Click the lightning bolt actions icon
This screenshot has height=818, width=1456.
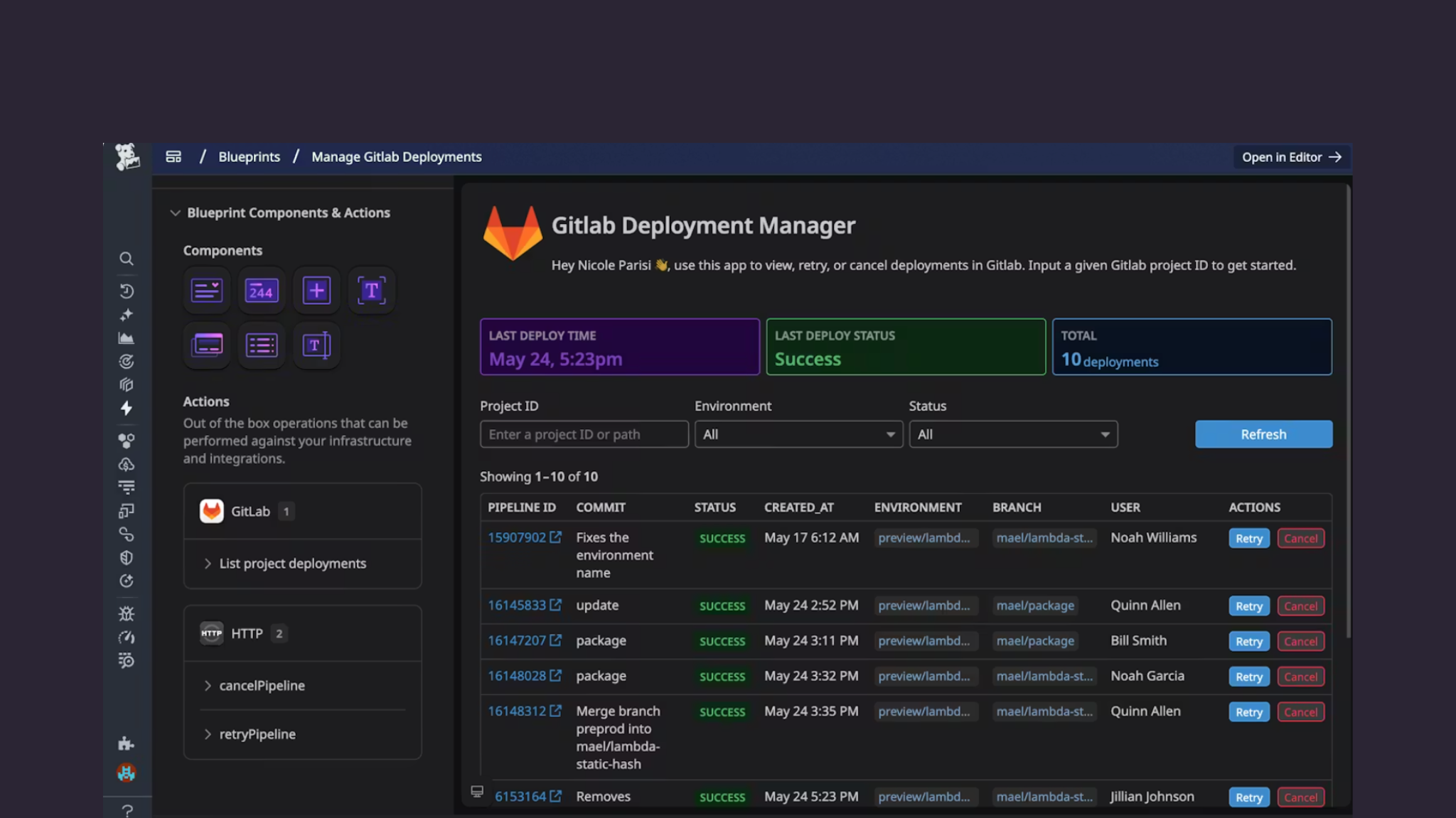tap(127, 409)
